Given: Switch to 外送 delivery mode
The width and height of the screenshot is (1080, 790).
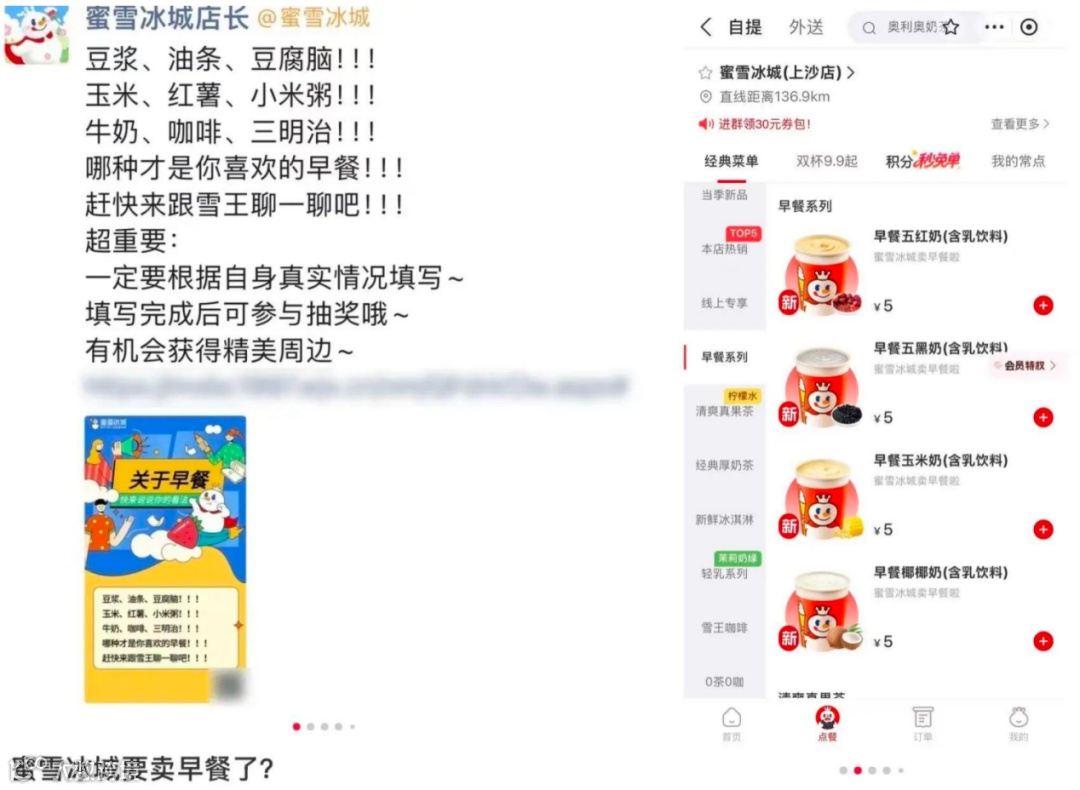Looking at the screenshot, I should point(806,28).
